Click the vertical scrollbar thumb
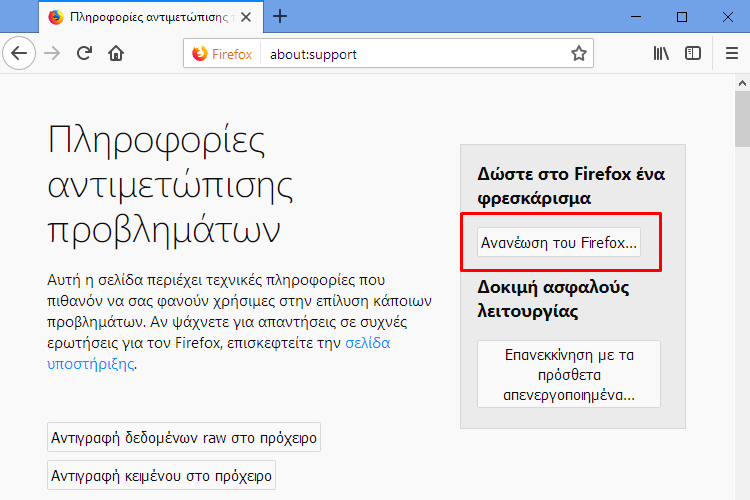Image resolution: width=750 pixels, height=500 pixels. click(742, 119)
